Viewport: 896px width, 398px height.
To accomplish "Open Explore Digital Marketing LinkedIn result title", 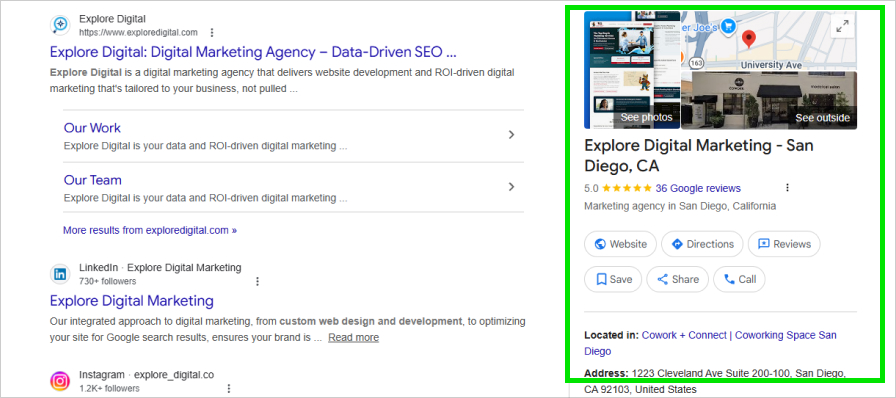I will coord(132,301).
